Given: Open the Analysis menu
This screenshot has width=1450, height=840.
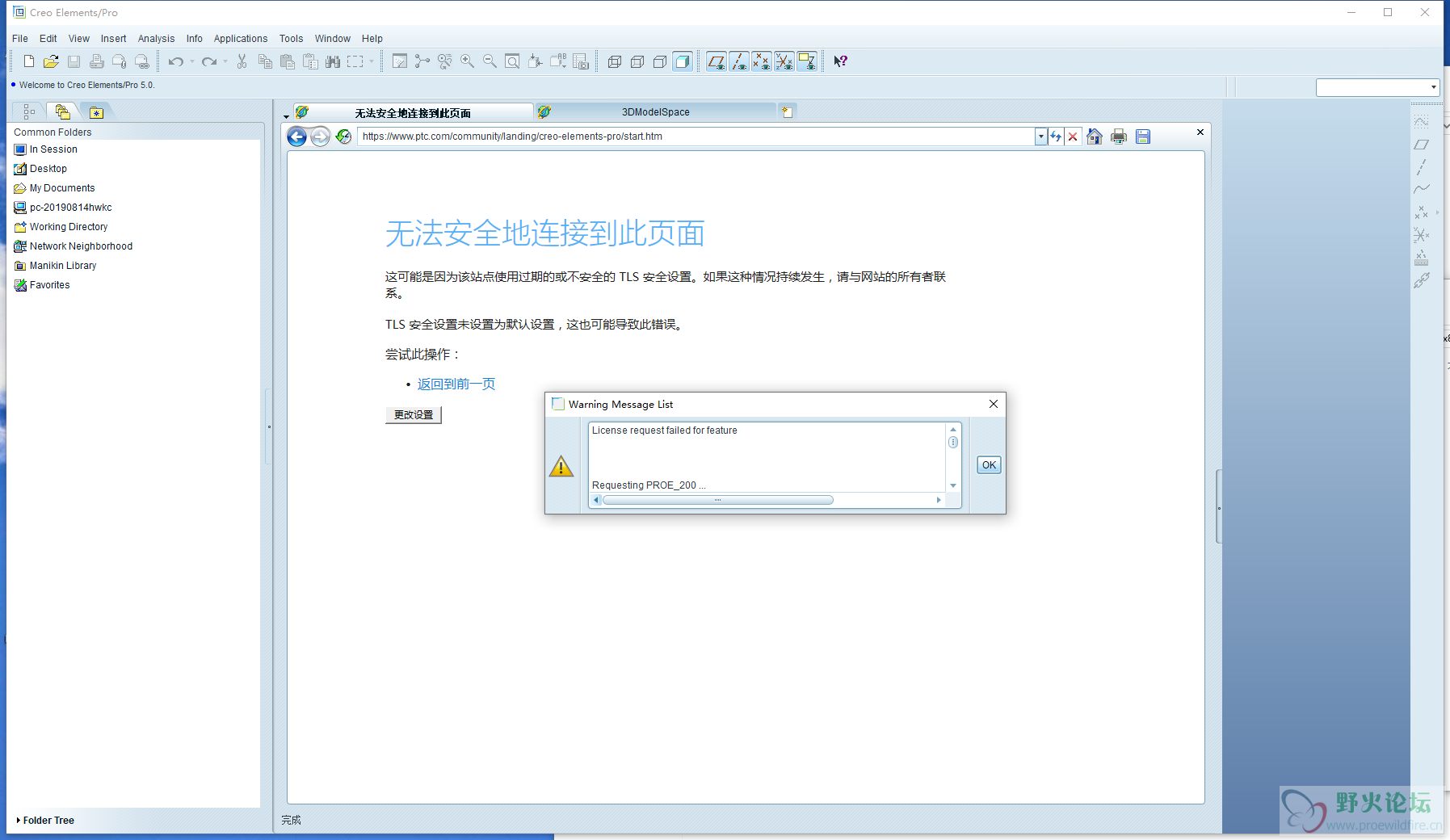Looking at the screenshot, I should coord(156,39).
